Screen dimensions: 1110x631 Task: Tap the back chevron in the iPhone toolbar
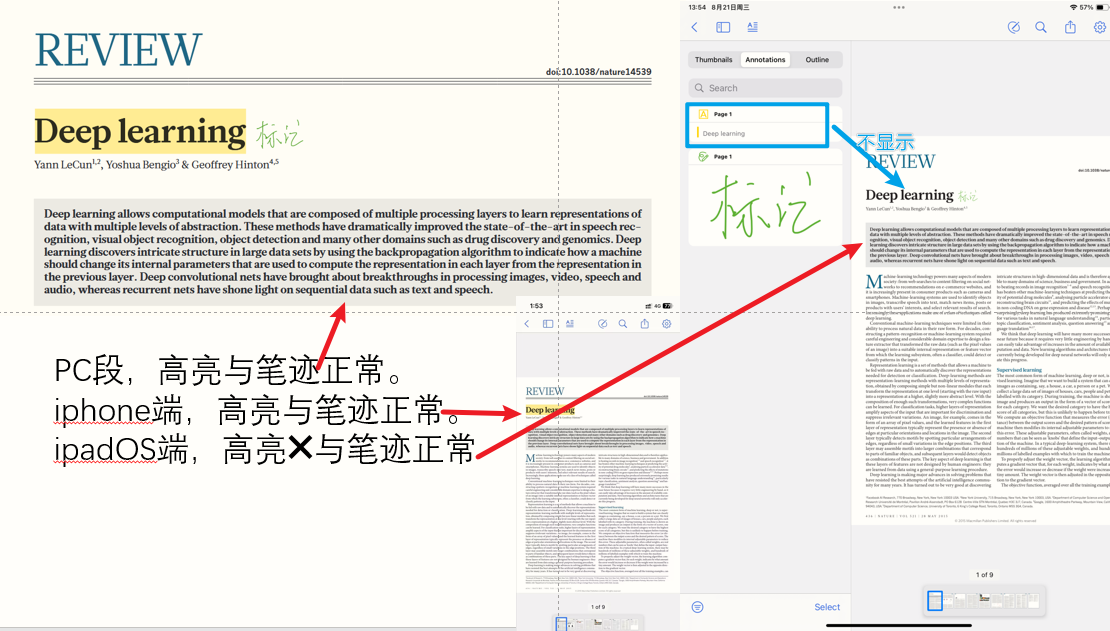[x=527, y=324]
